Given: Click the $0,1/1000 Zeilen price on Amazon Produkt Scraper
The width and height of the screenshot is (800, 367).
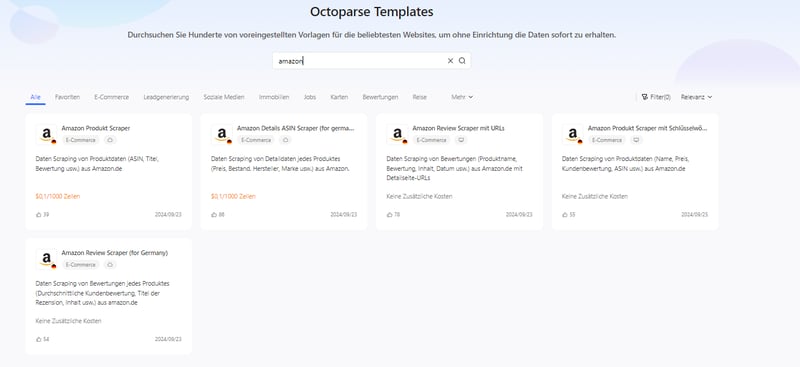Looking at the screenshot, I should coord(58,197).
